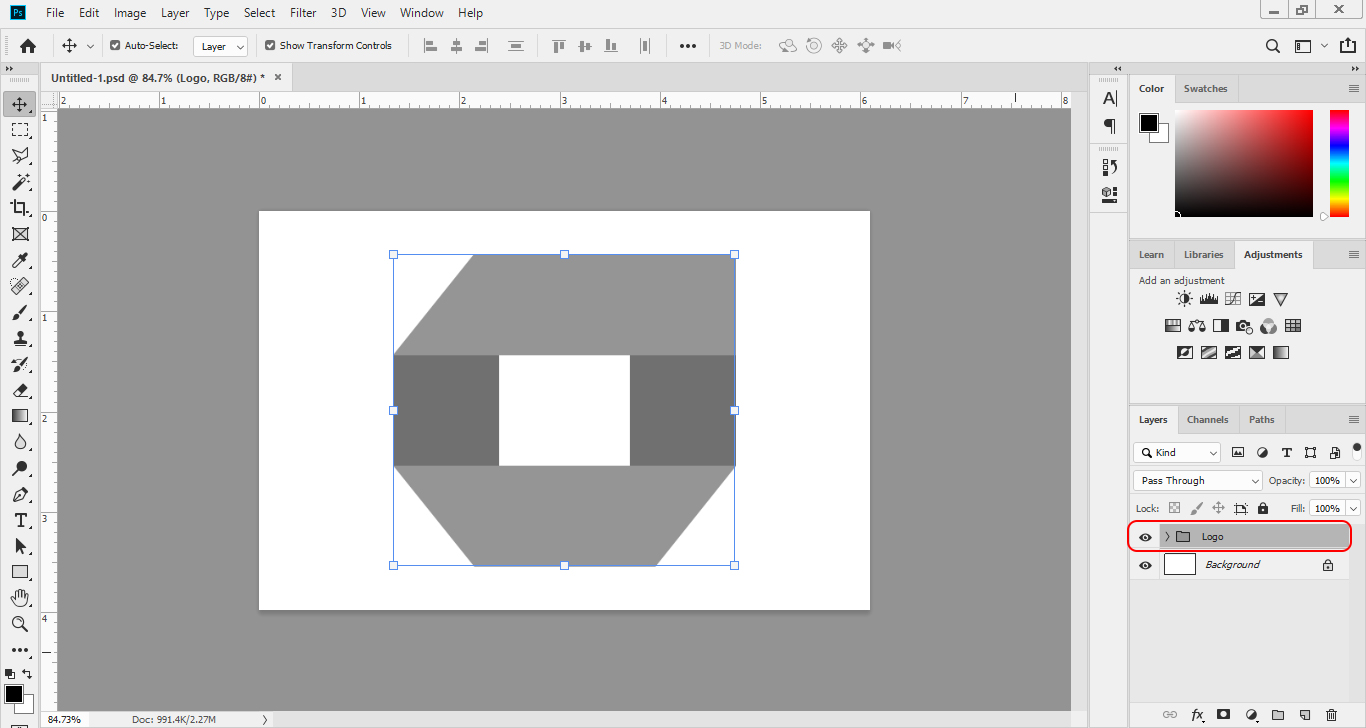The height and width of the screenshot is (728, 1366).
Task: Select the Zoom tool in the toolbox
Action: click(20, 624)
